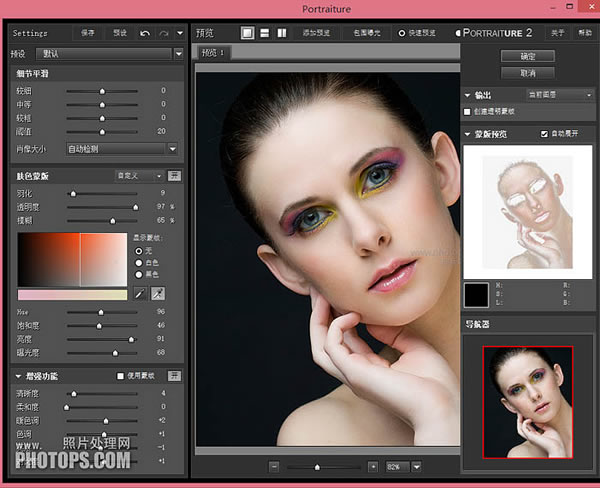Select the second eyedropper mask tool

(x=158, y=293)
